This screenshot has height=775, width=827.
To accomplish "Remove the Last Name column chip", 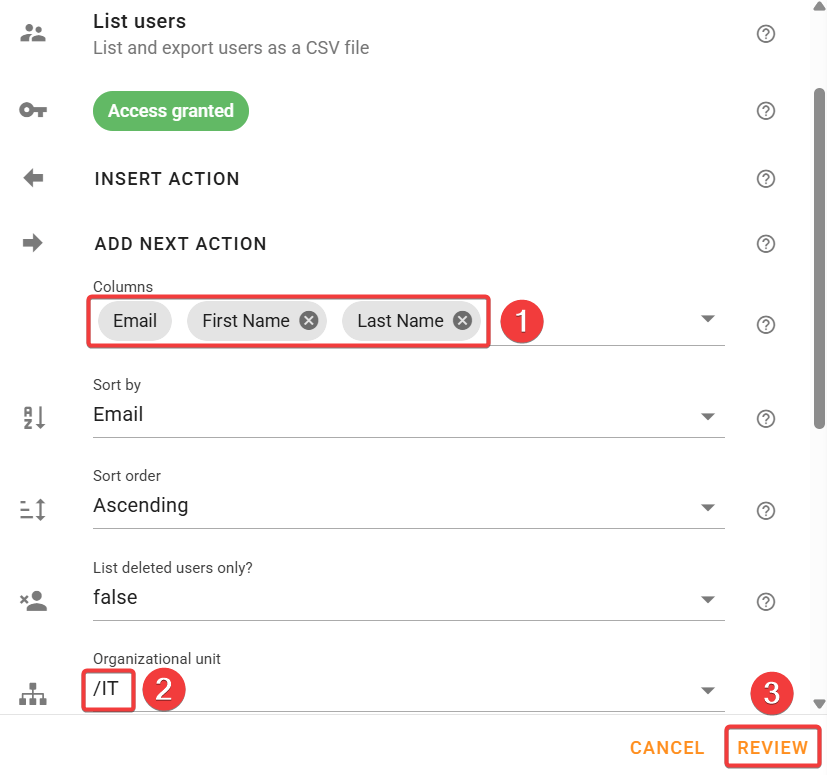I will (463, 320).
